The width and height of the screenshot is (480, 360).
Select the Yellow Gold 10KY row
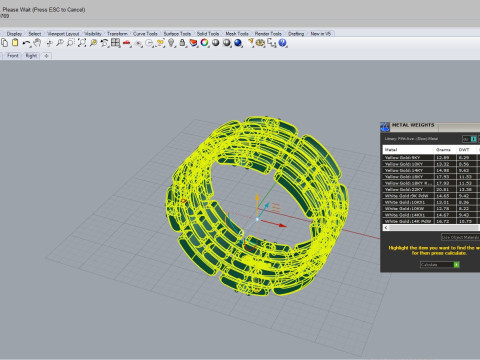[x=431, y=164]
